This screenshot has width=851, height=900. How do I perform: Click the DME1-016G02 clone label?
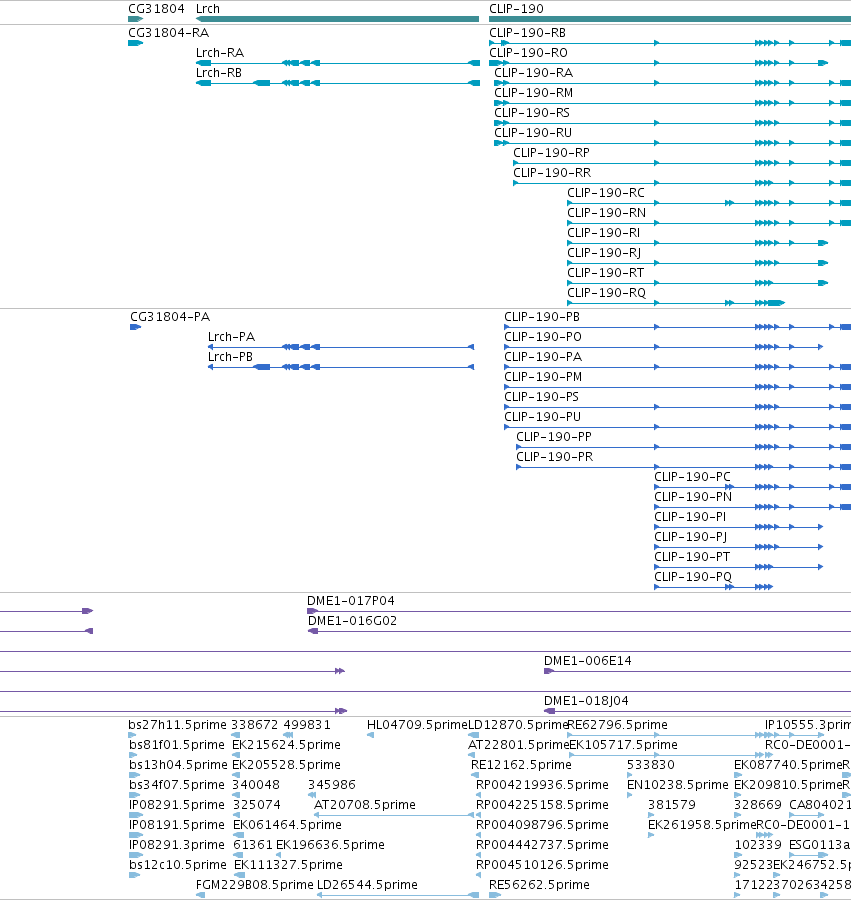point(352,621)
